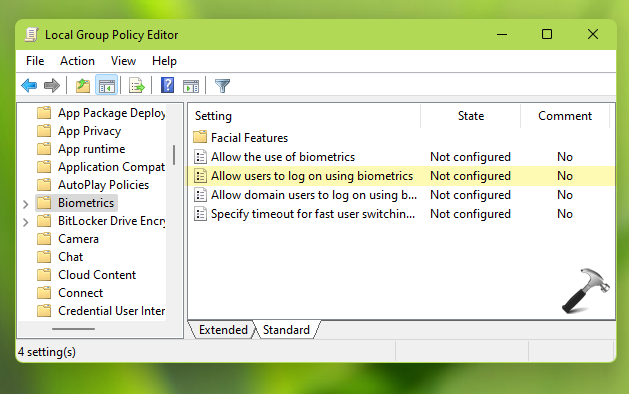
Task: Select Specify timeout for fast user switching
Action: tap(313, 214)
